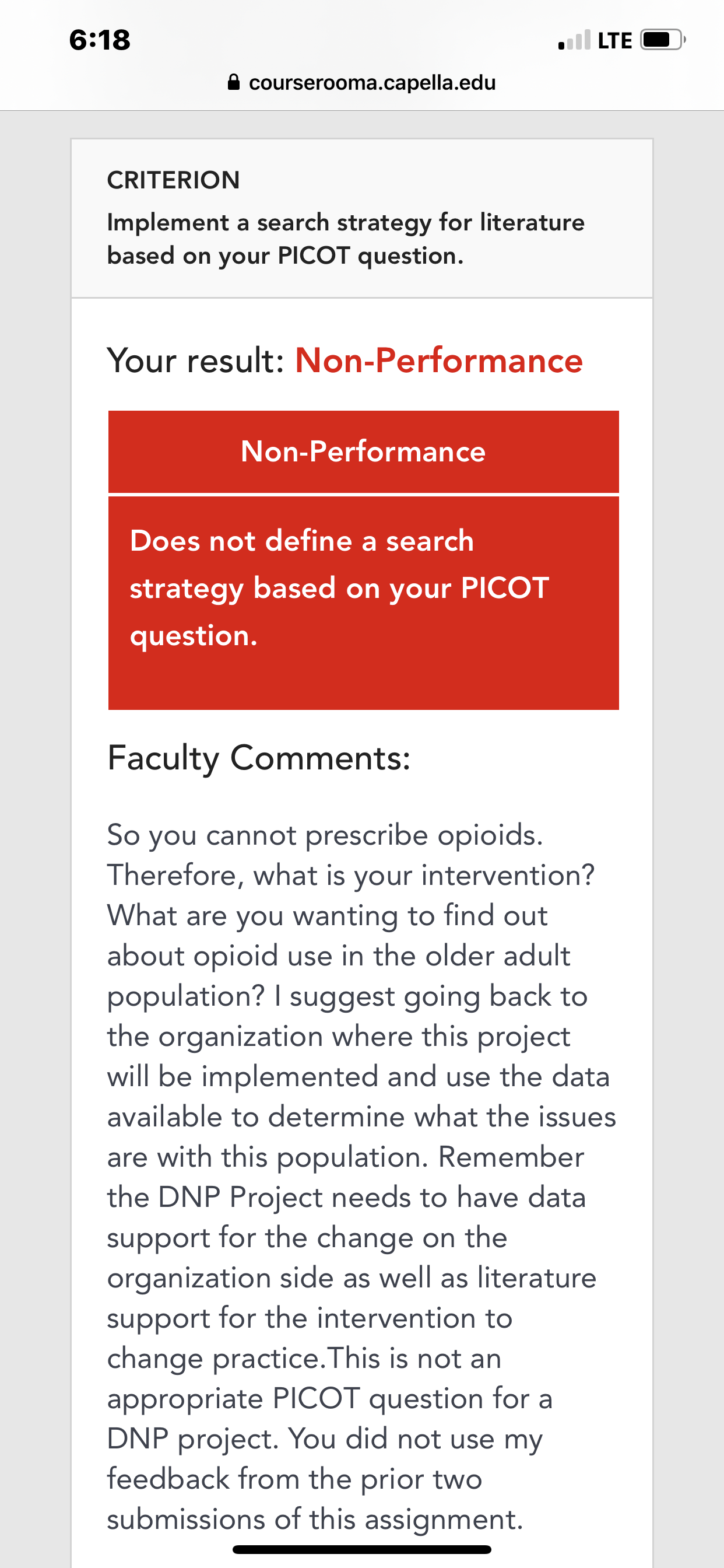Tap the cellular signal strength bars
The image size is (724, 1568).
574,40
